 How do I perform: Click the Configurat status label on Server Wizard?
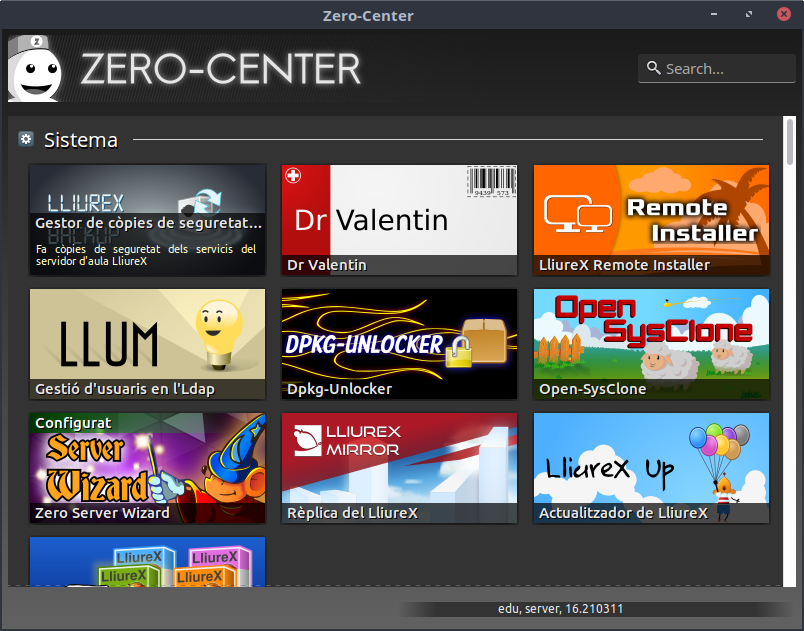(73, 423)
